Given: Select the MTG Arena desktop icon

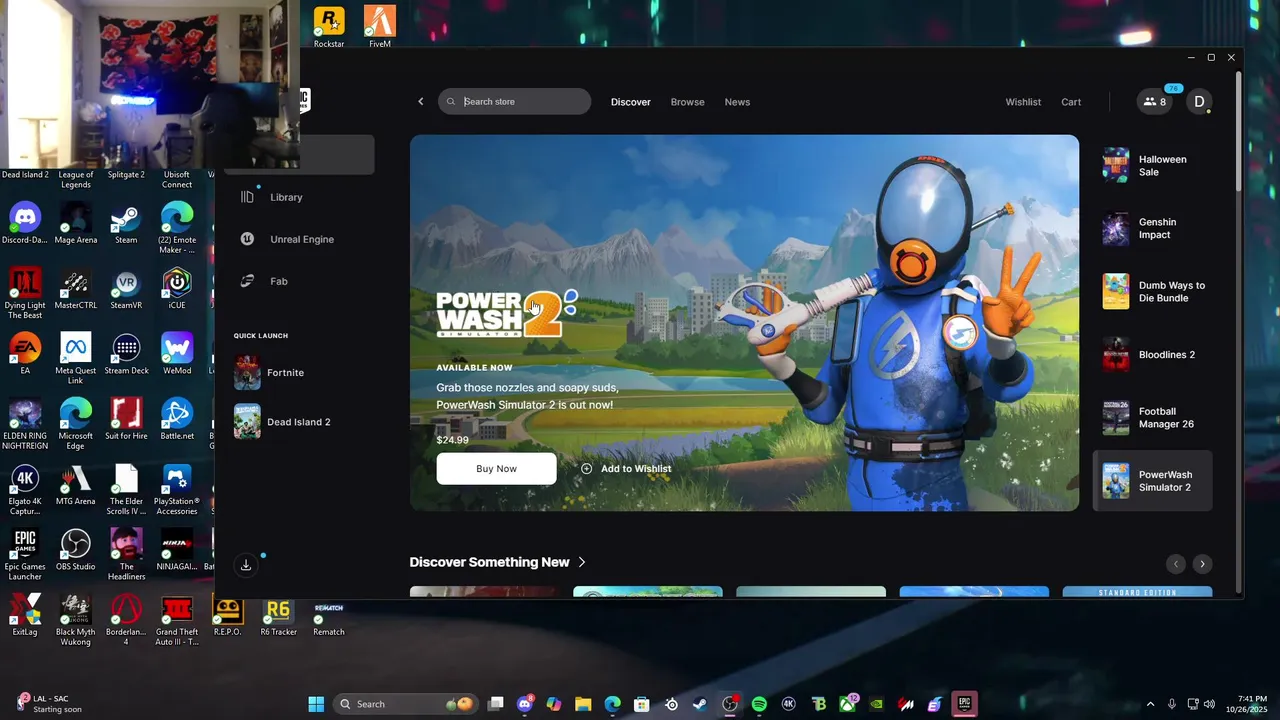Looking at the screenshot, I should click(76, 485).
